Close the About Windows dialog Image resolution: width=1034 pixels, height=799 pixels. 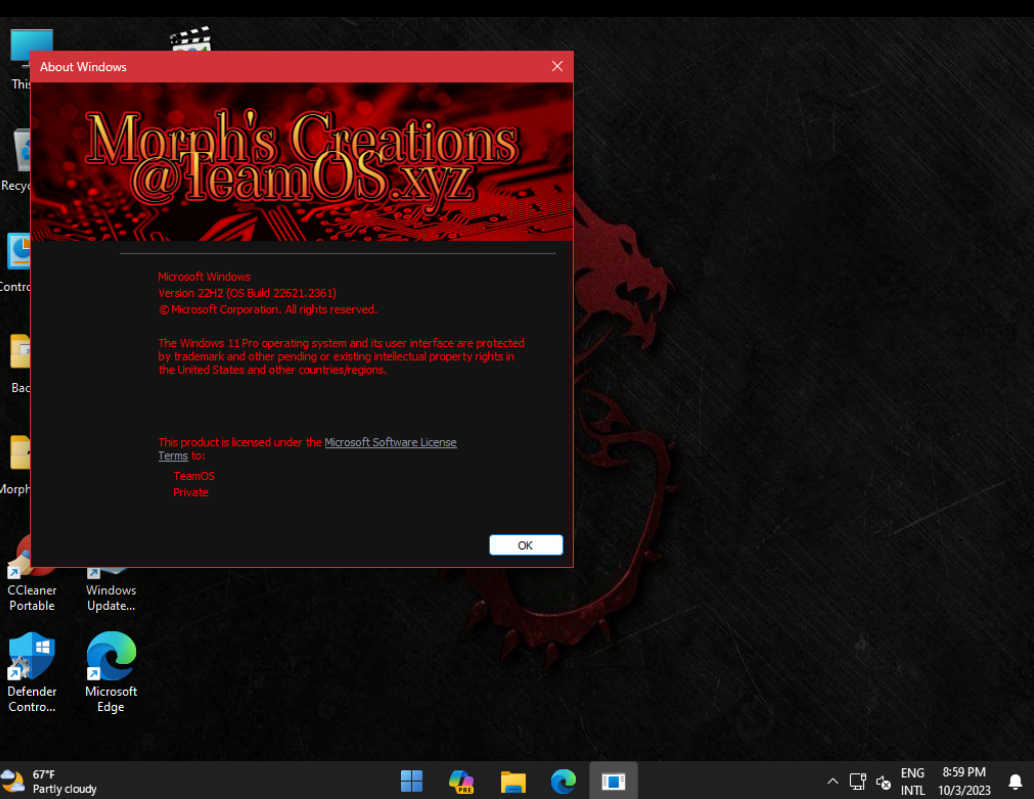pos(557,67)
